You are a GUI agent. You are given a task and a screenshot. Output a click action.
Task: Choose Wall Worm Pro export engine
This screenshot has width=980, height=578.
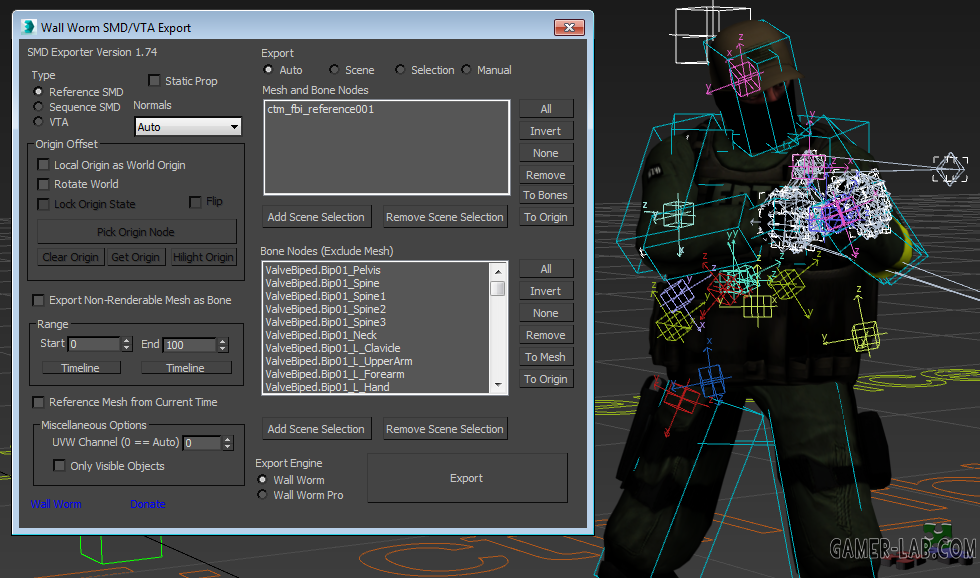point(262,495)
